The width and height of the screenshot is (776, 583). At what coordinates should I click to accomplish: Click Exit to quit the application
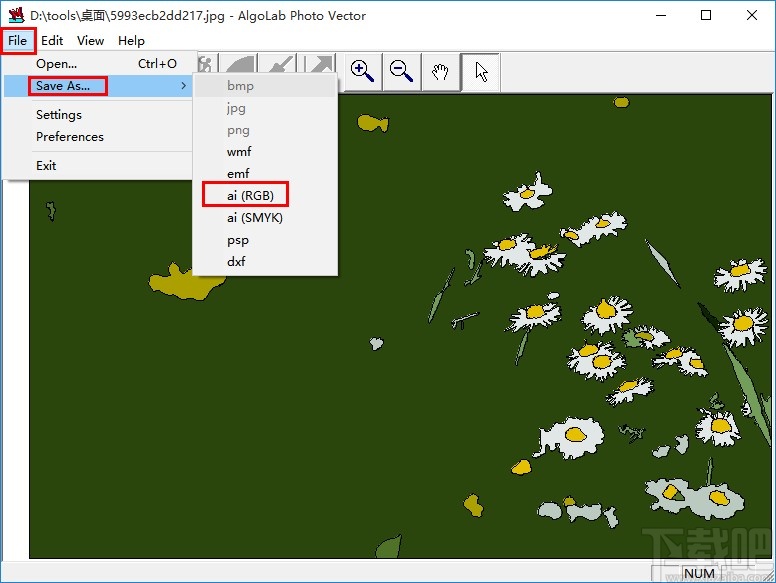click(x=46, y=166)
